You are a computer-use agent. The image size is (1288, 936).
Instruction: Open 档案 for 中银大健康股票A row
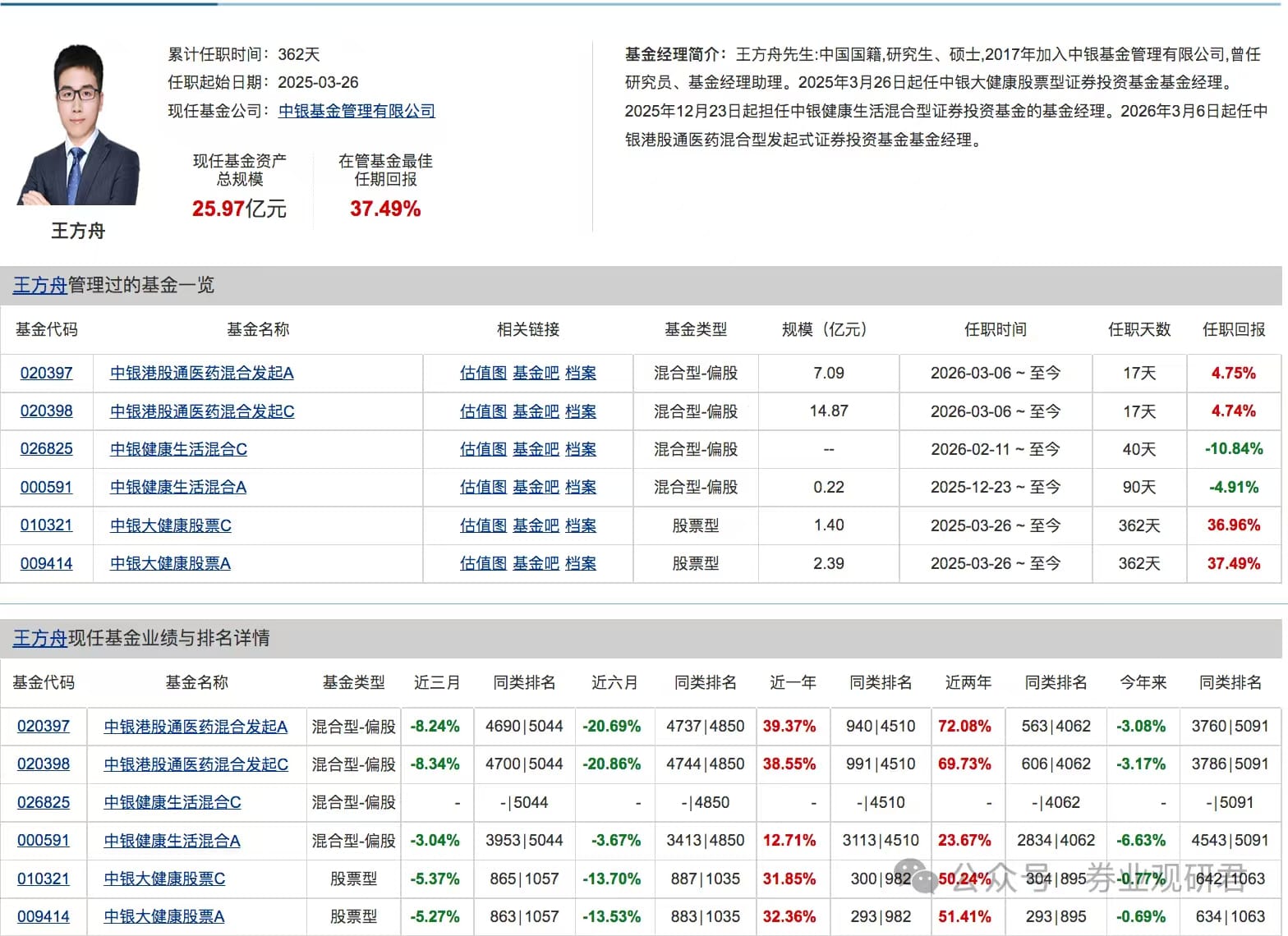[581, 564]
